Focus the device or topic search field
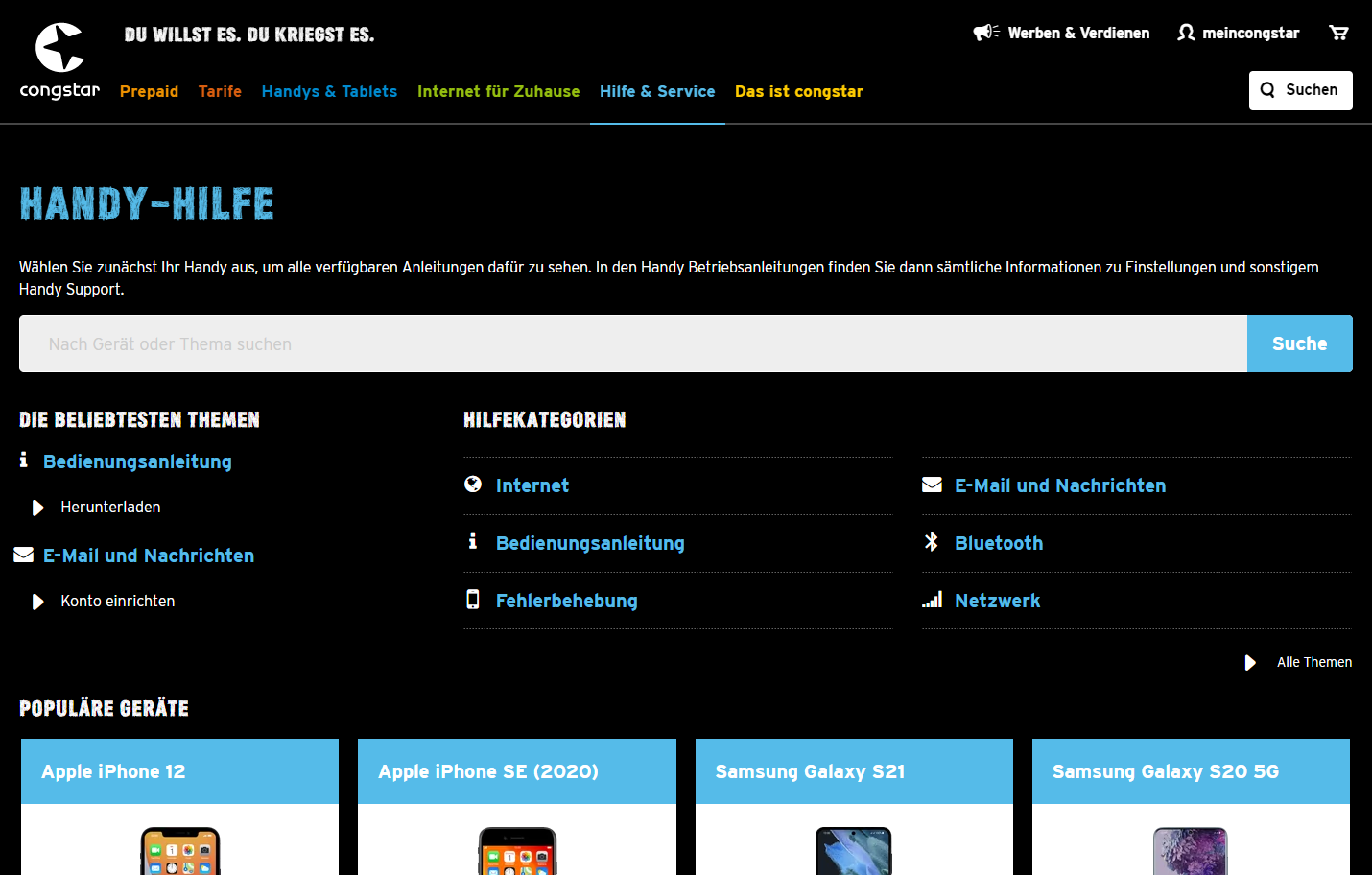1372x875 pixels. [x=633, y=343]
